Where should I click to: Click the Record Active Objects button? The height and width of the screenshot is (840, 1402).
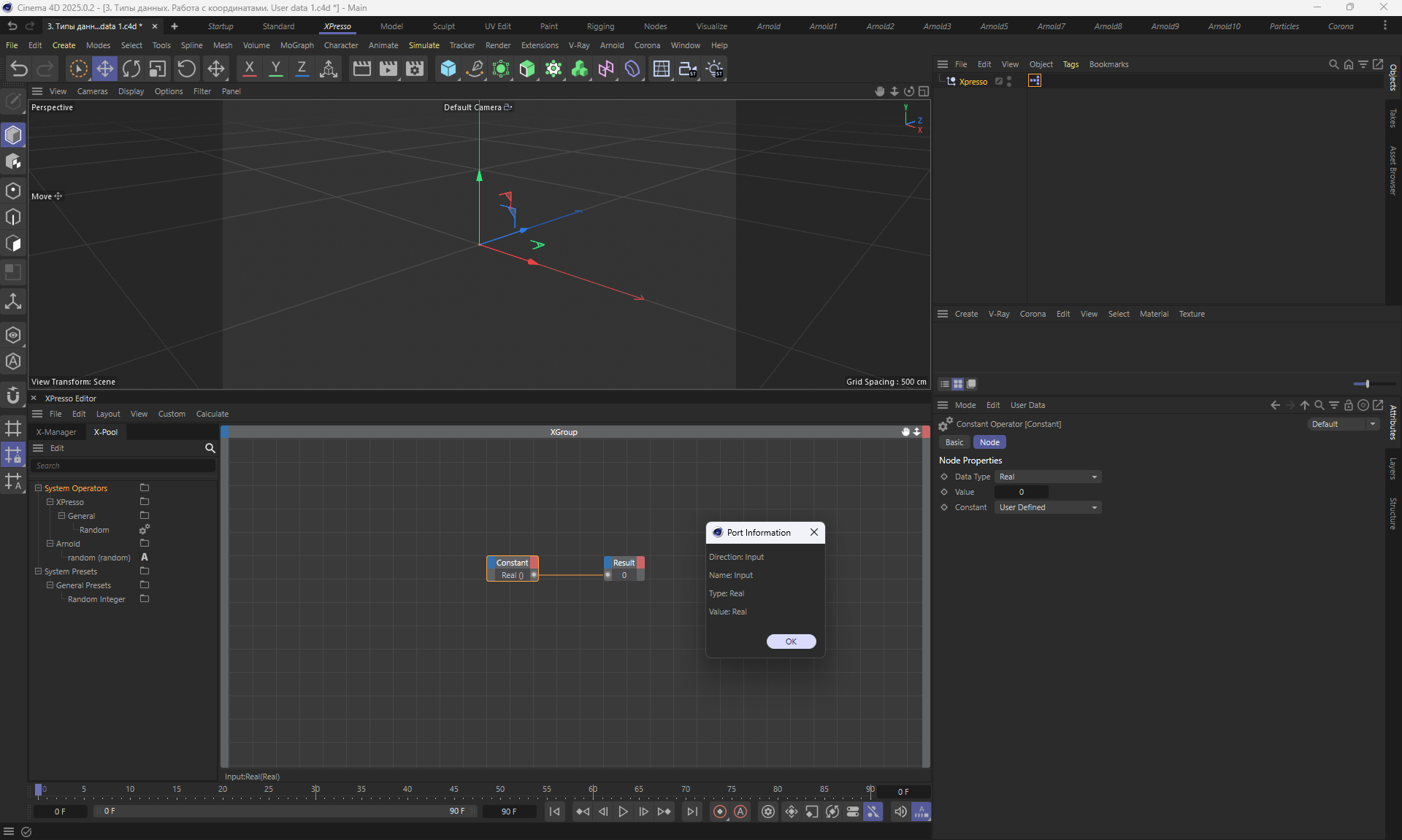(720, 812)
